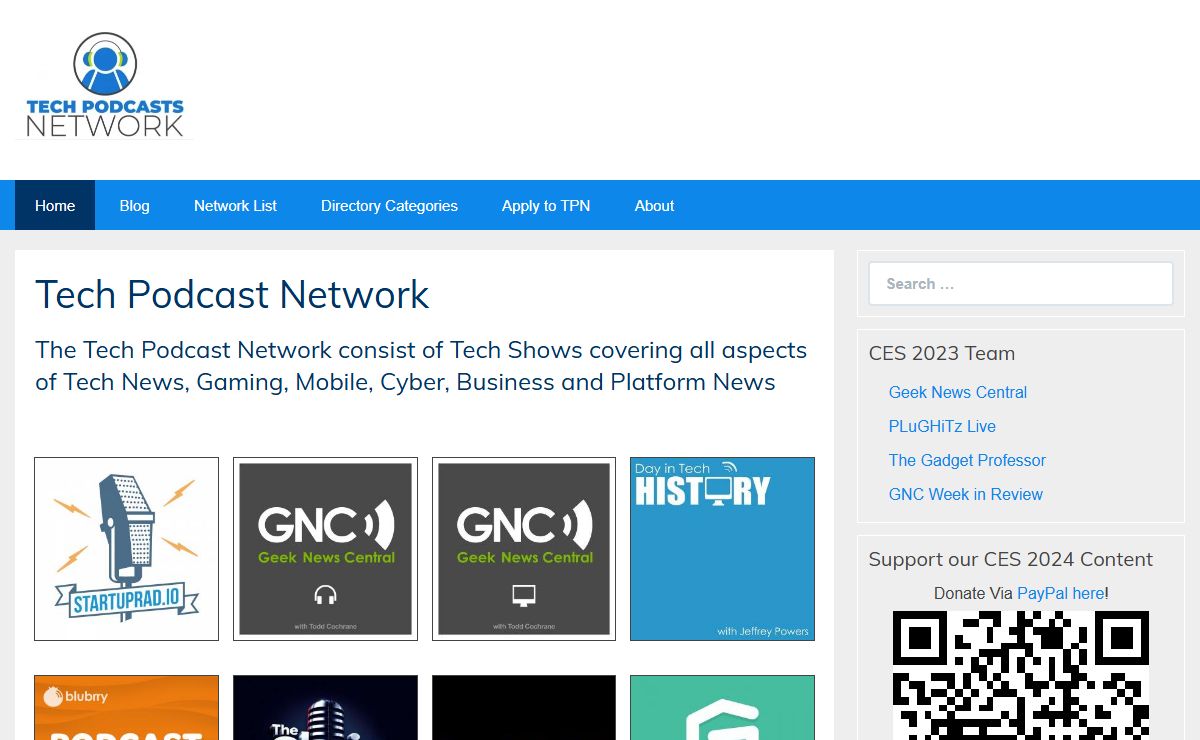Follow the PayPal here donation link
1200x740 pixels.
[x=1061, y=593]
